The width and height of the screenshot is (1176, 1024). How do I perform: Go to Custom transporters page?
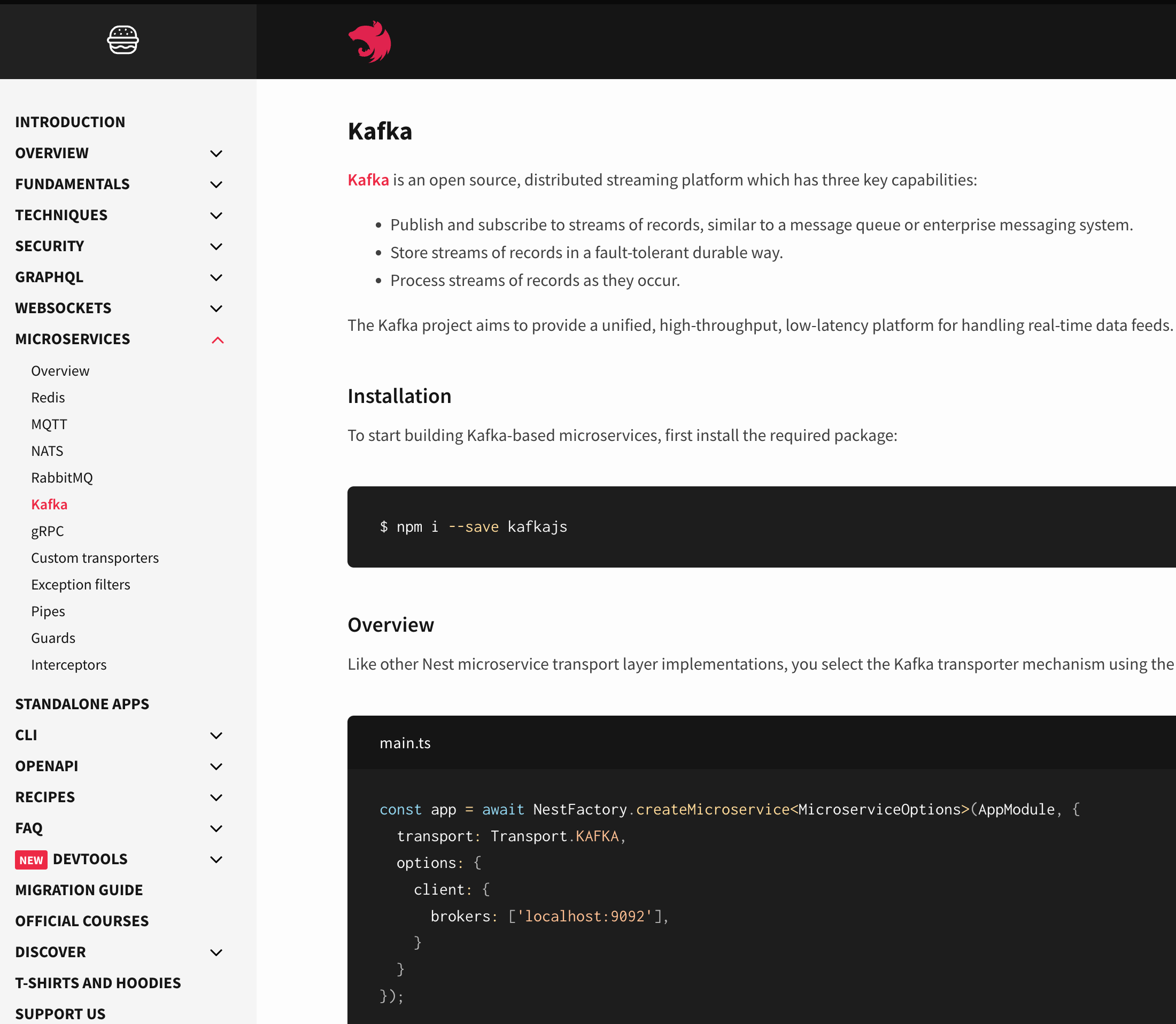point(95,558)
